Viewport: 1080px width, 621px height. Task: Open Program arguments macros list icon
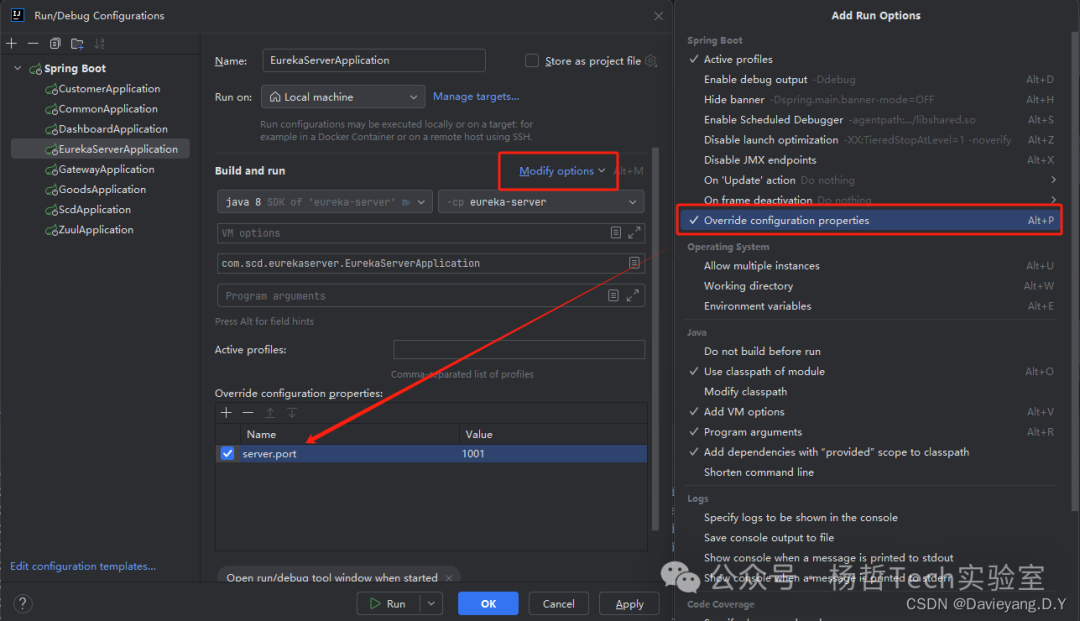613,295
